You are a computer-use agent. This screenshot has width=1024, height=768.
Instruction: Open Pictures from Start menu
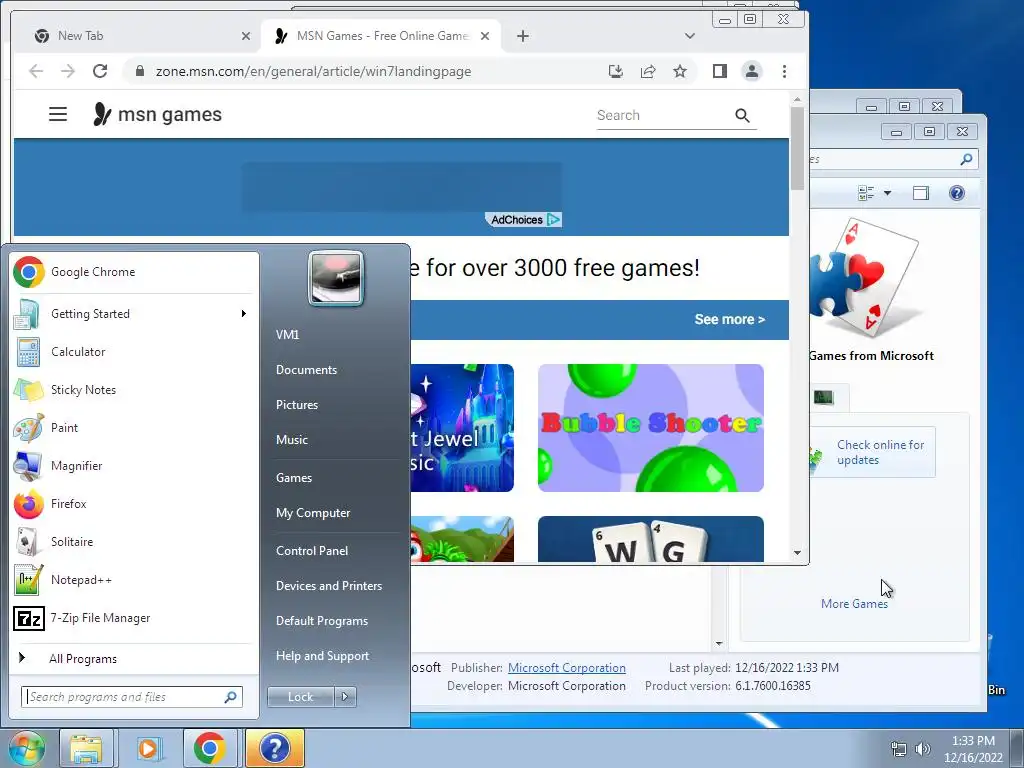(296, 405)
